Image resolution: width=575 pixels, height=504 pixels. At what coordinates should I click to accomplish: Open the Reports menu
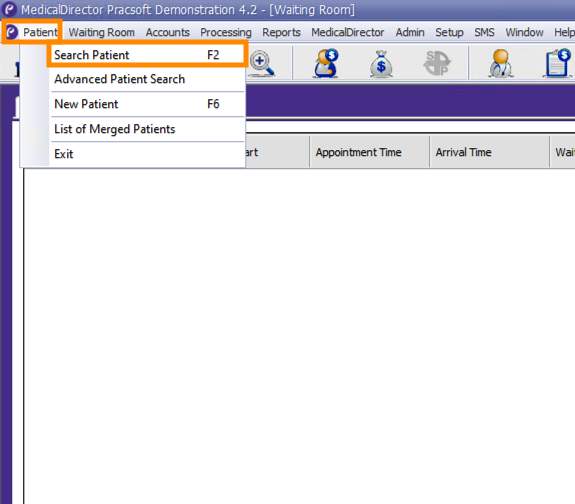coord(281,32)
